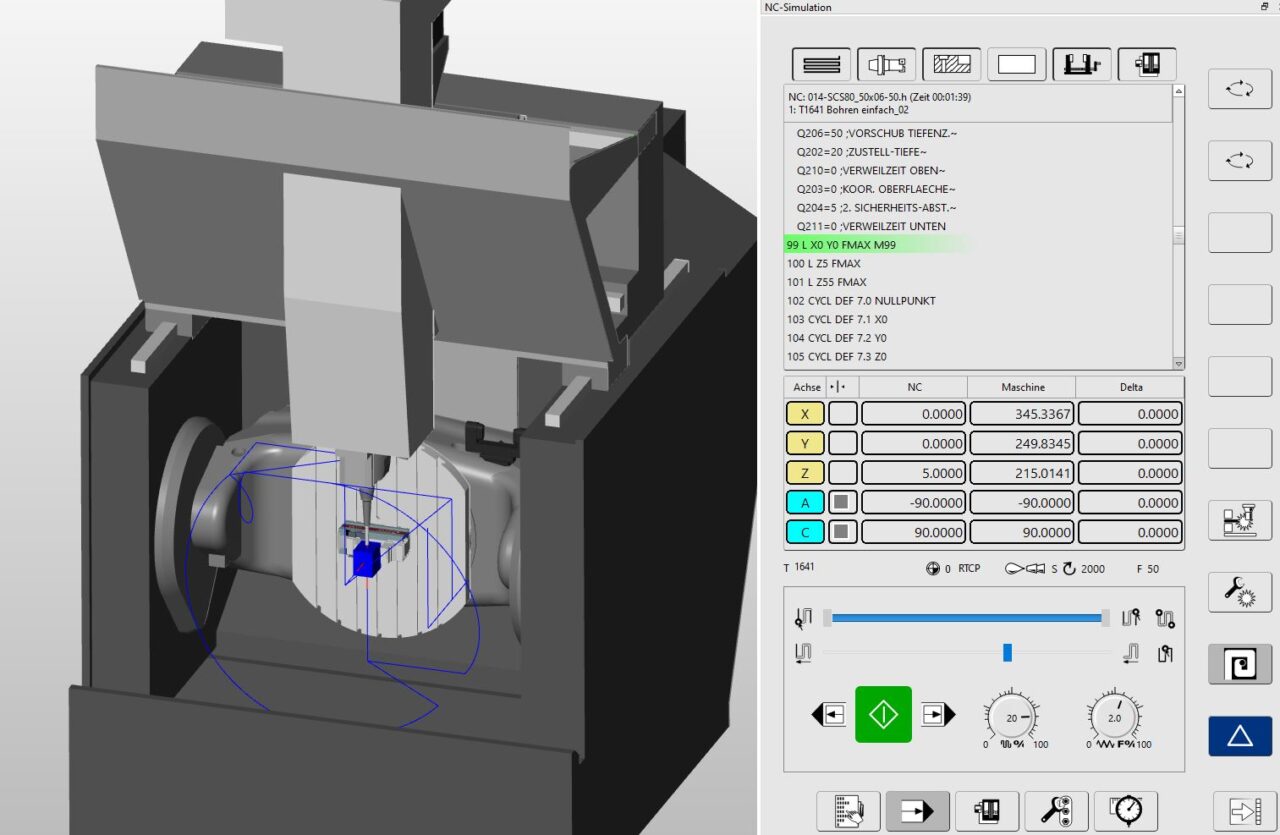Open the axis column header filter arrows
This screenshot has width=1280, height=835.
(x=838, y=387)
